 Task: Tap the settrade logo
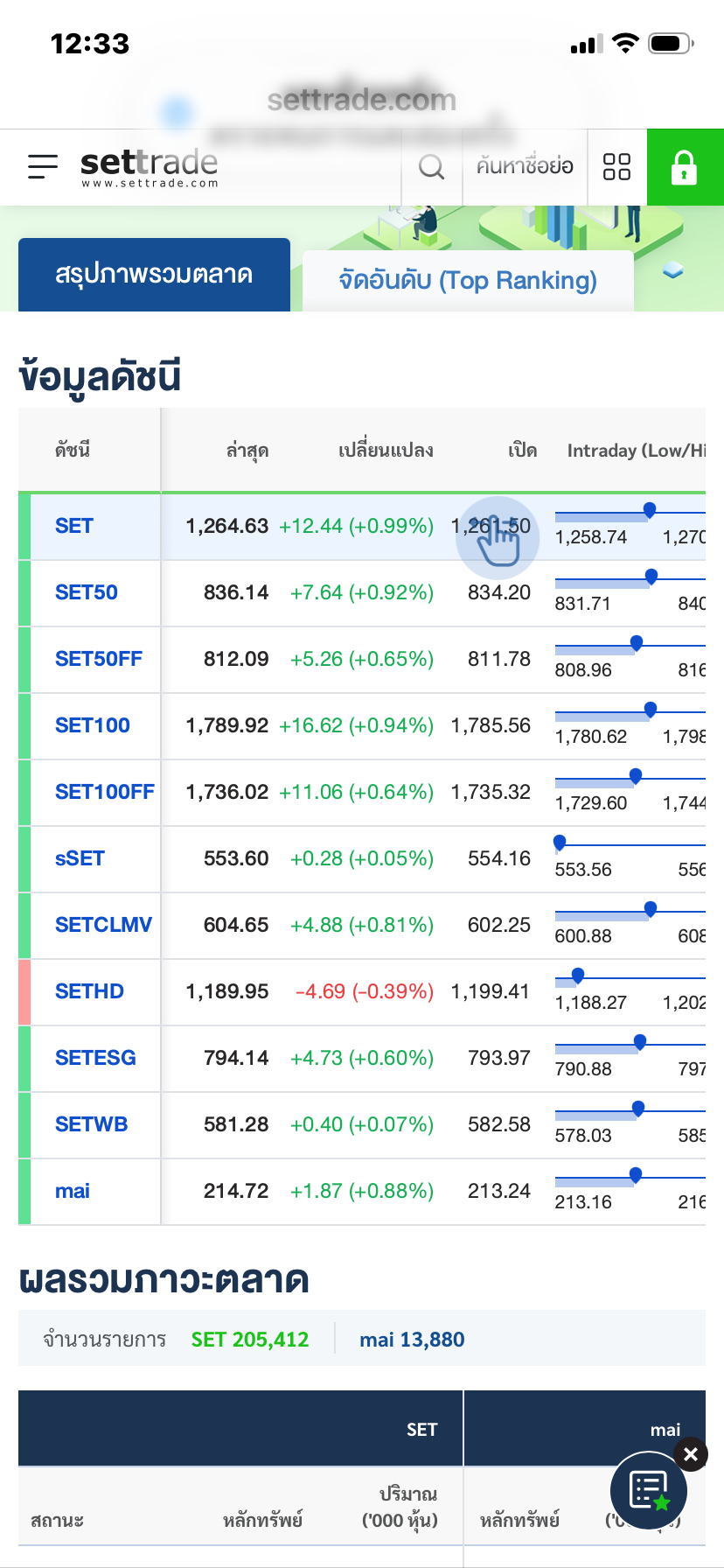(x=149, y=167)
